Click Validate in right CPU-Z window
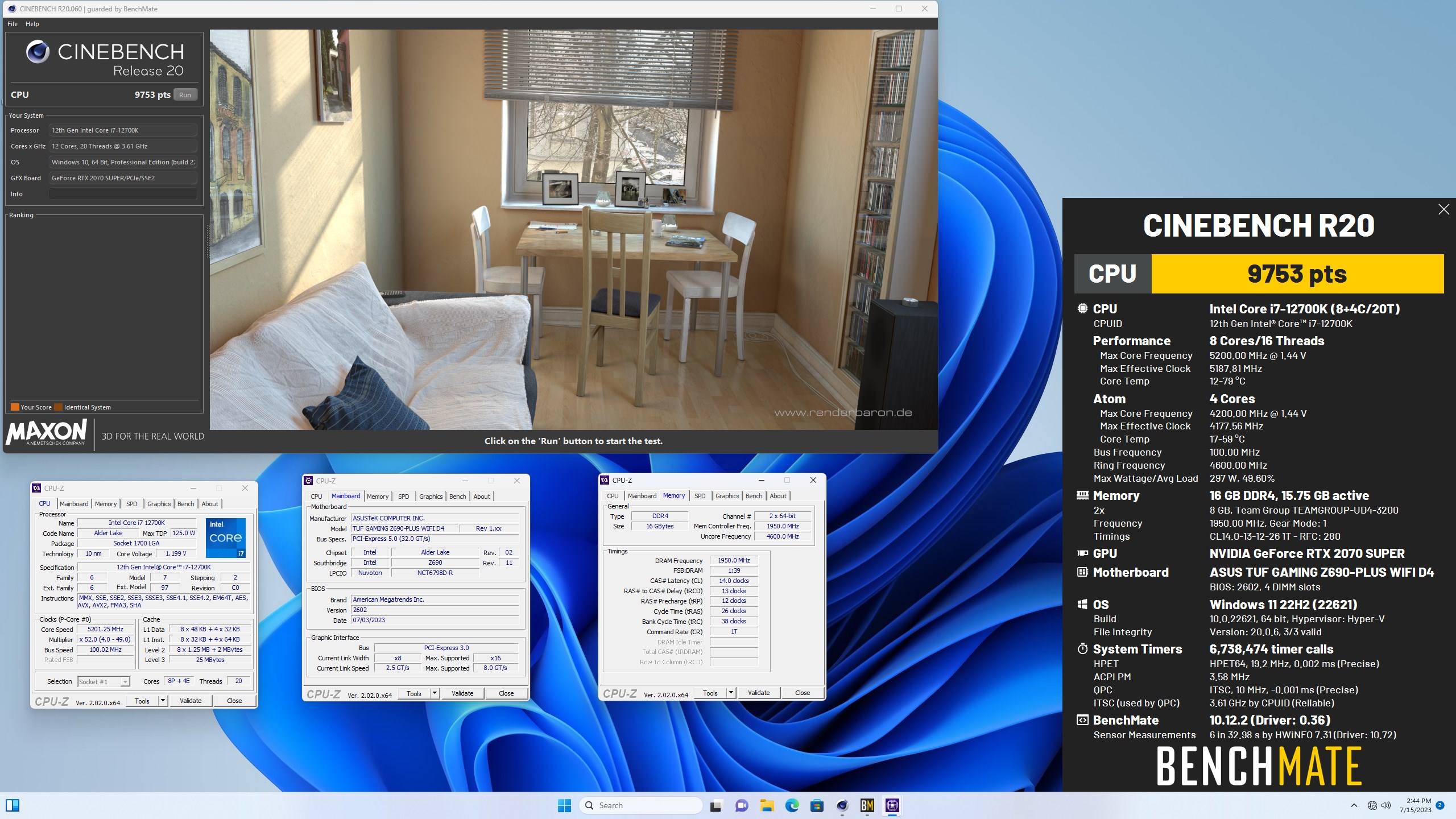 coord(759,693)
